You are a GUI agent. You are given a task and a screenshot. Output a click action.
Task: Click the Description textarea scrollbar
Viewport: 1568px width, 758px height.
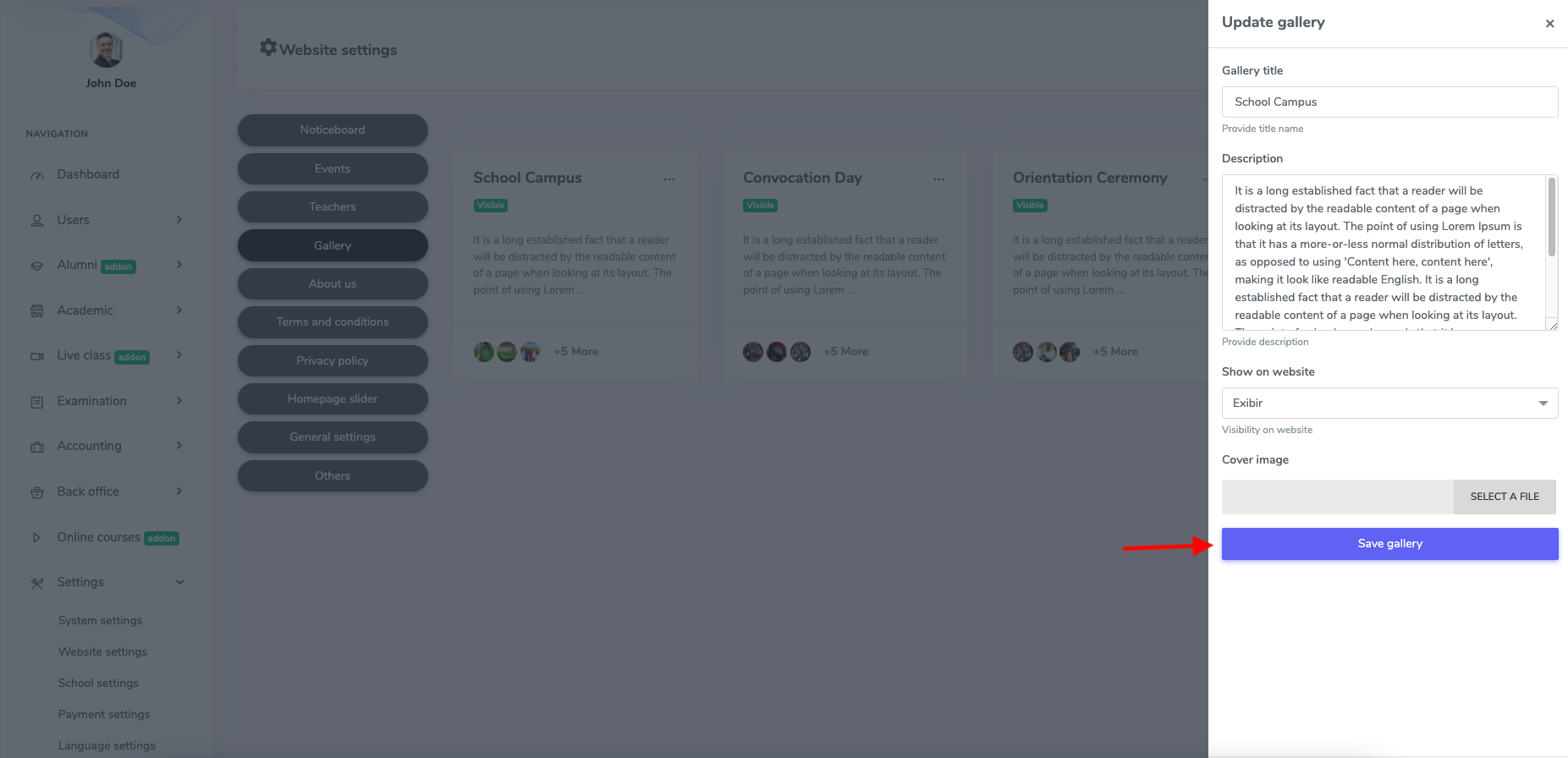1551,218
